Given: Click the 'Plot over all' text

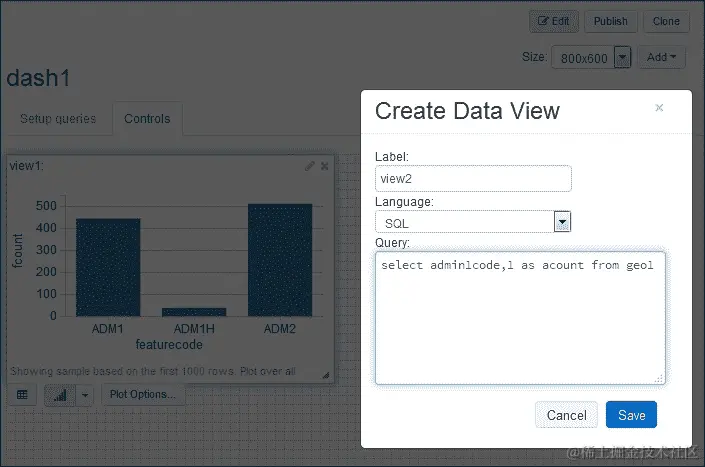Looking at the screenshot, I should pyautogui.click(x=268, y=371).
